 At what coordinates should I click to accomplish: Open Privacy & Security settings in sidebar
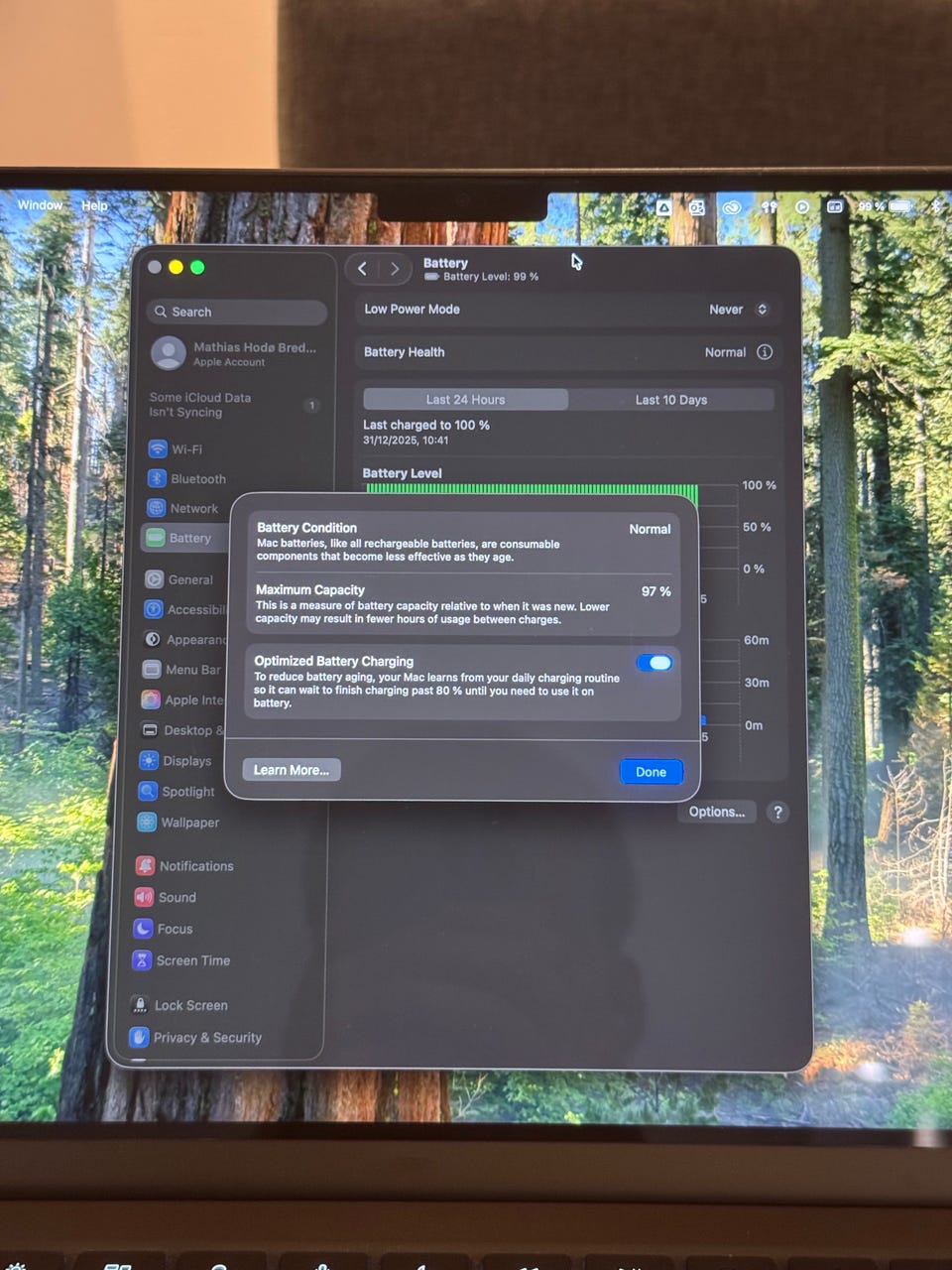(197, 1037)
